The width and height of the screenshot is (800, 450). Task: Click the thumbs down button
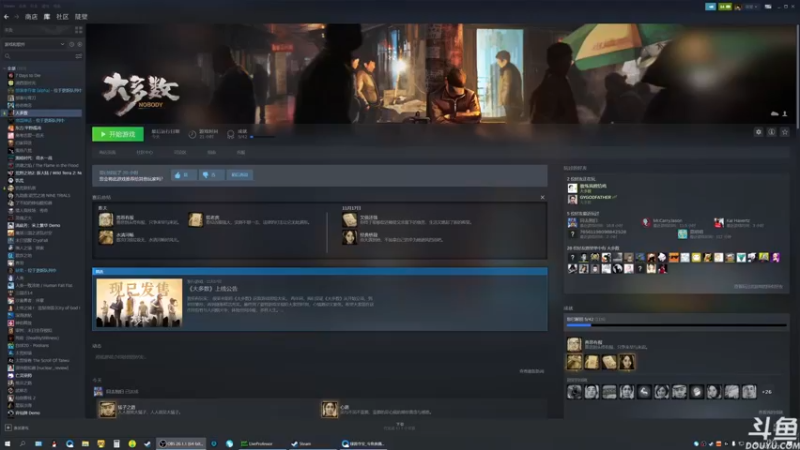click(211, 175)
